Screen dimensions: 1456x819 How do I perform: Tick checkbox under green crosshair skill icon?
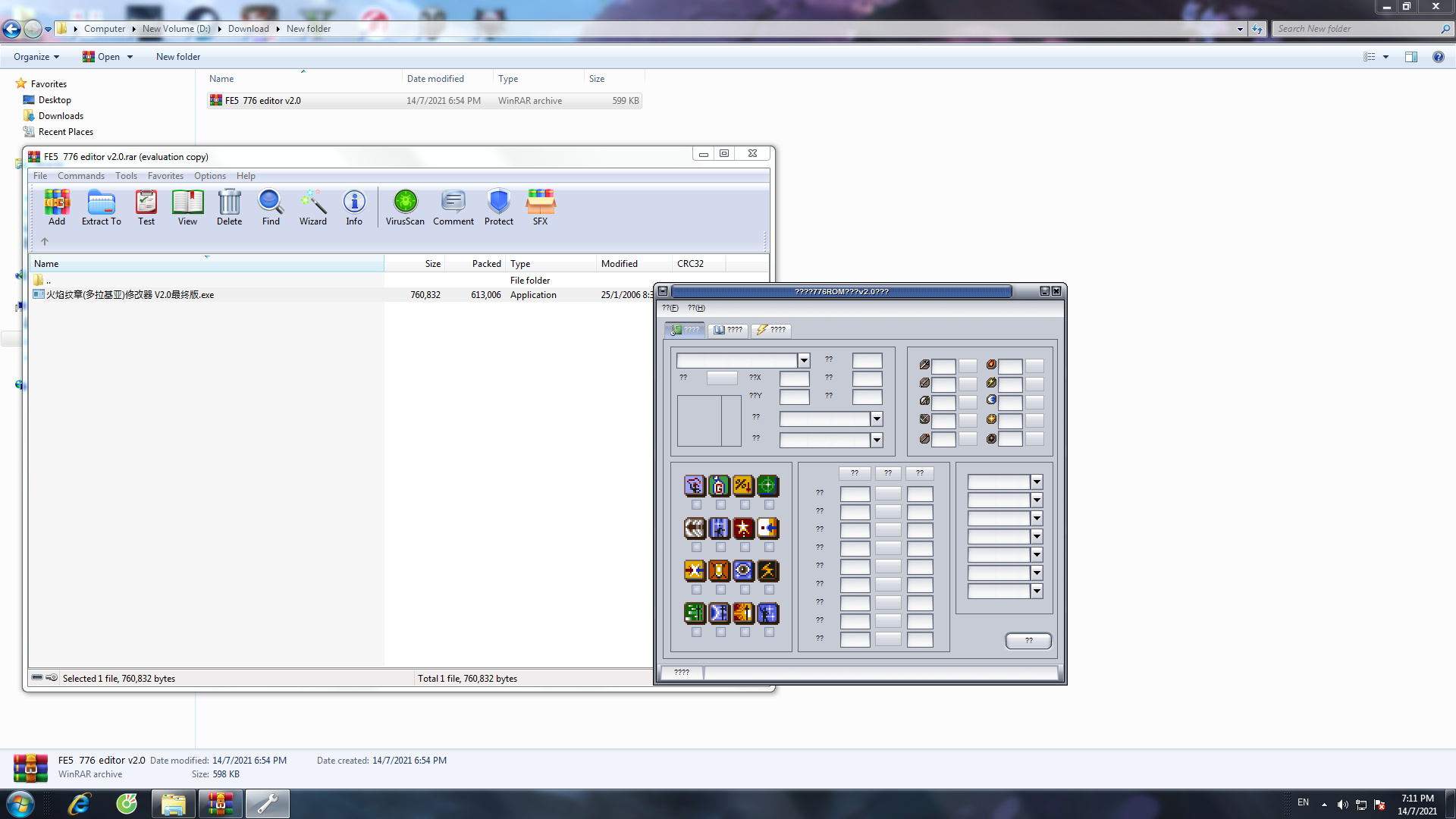tap(769, 504)
